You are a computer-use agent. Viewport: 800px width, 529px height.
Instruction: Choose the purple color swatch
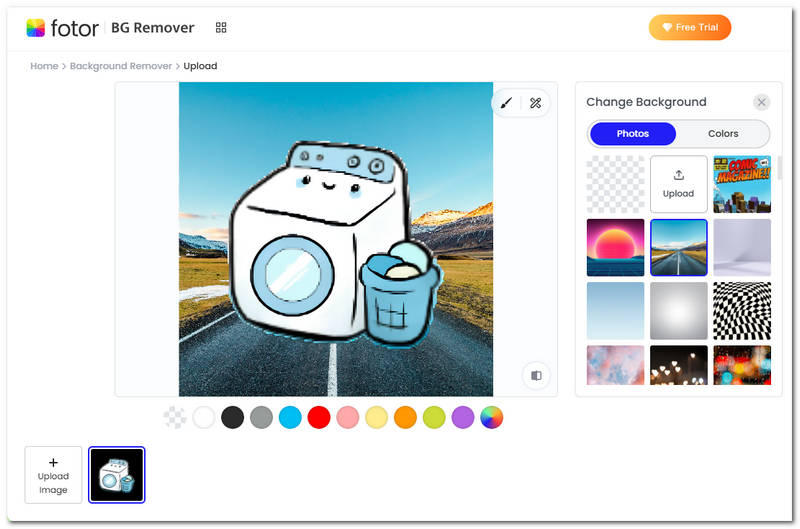coord(462,417)
